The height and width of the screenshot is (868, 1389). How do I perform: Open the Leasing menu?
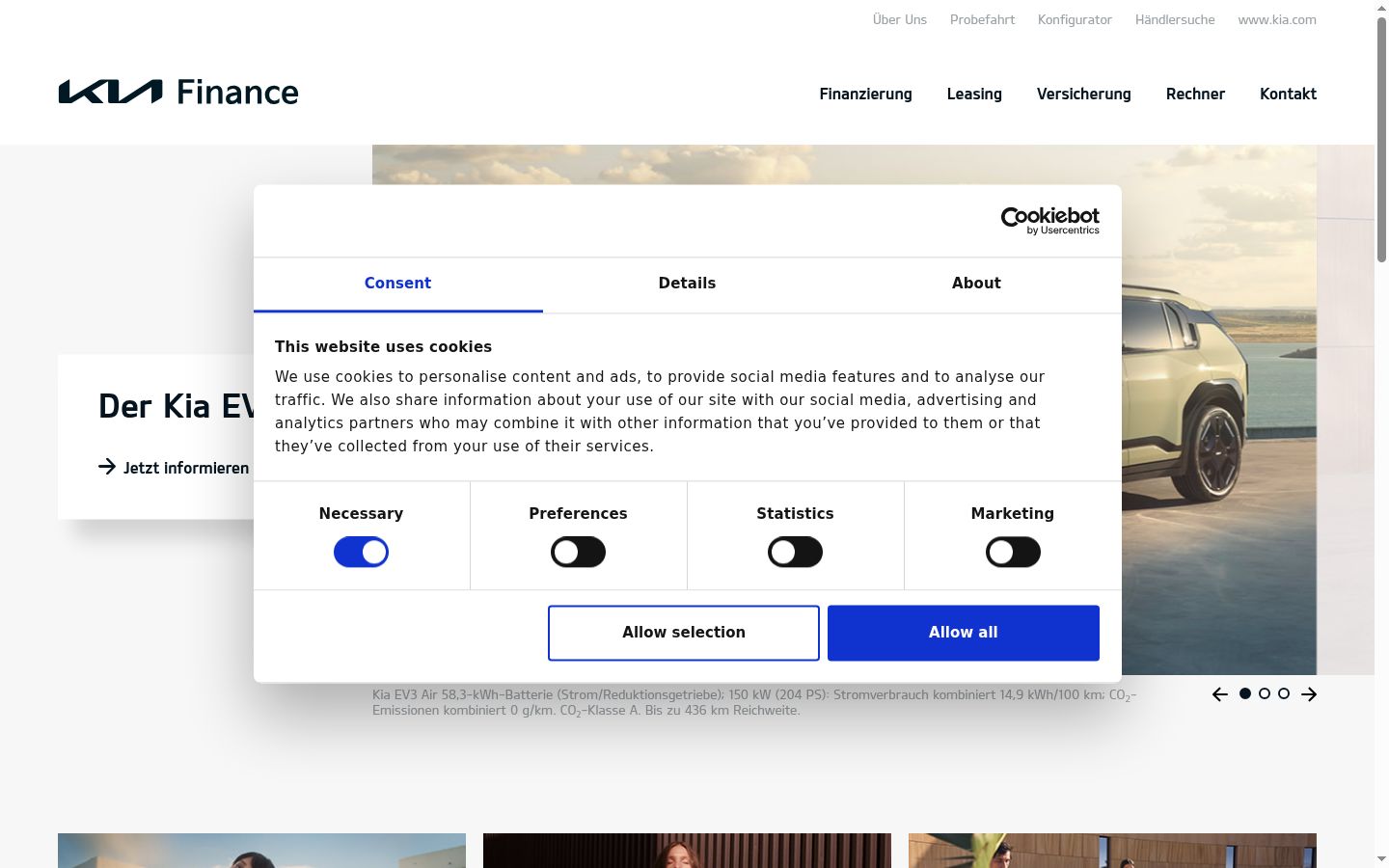[974, 94]
